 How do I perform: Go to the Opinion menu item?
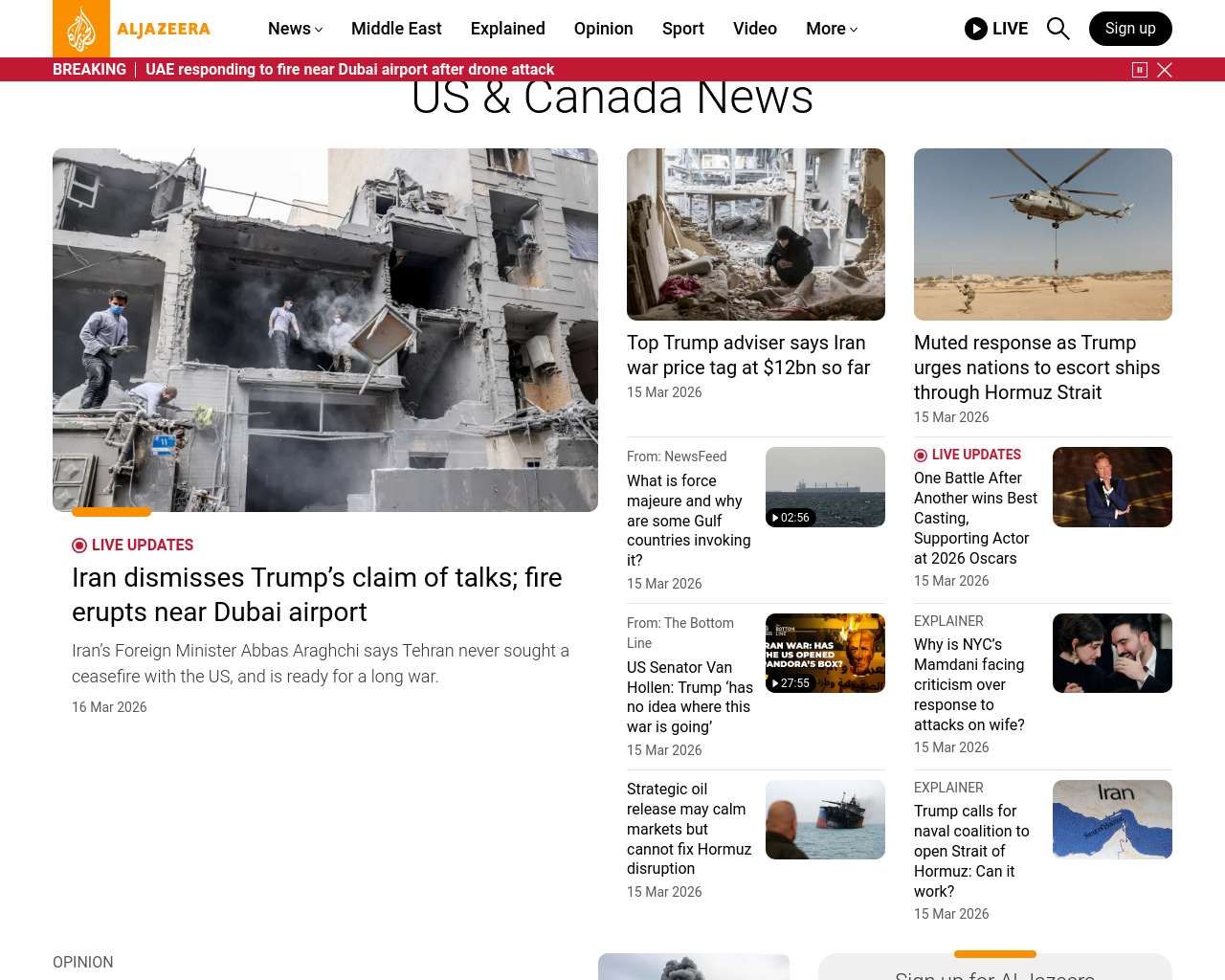[603, 29]
